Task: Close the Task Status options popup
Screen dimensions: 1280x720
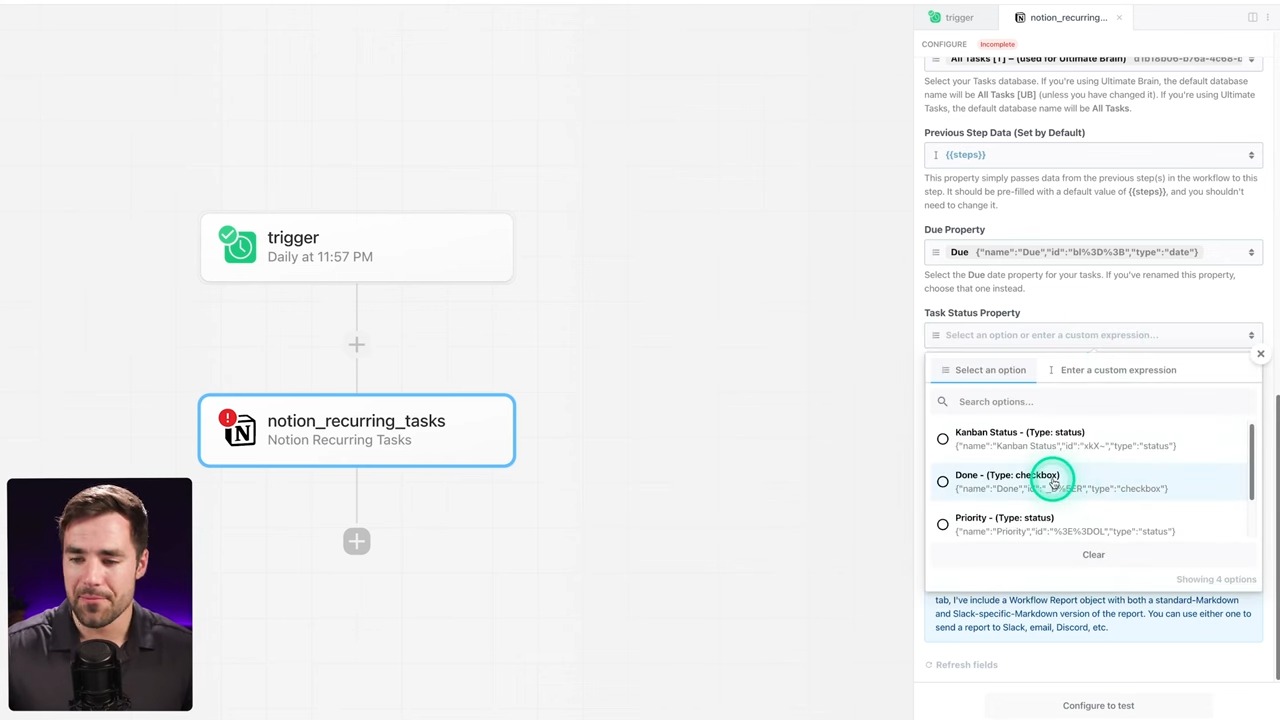Action: pos(1260,354)
